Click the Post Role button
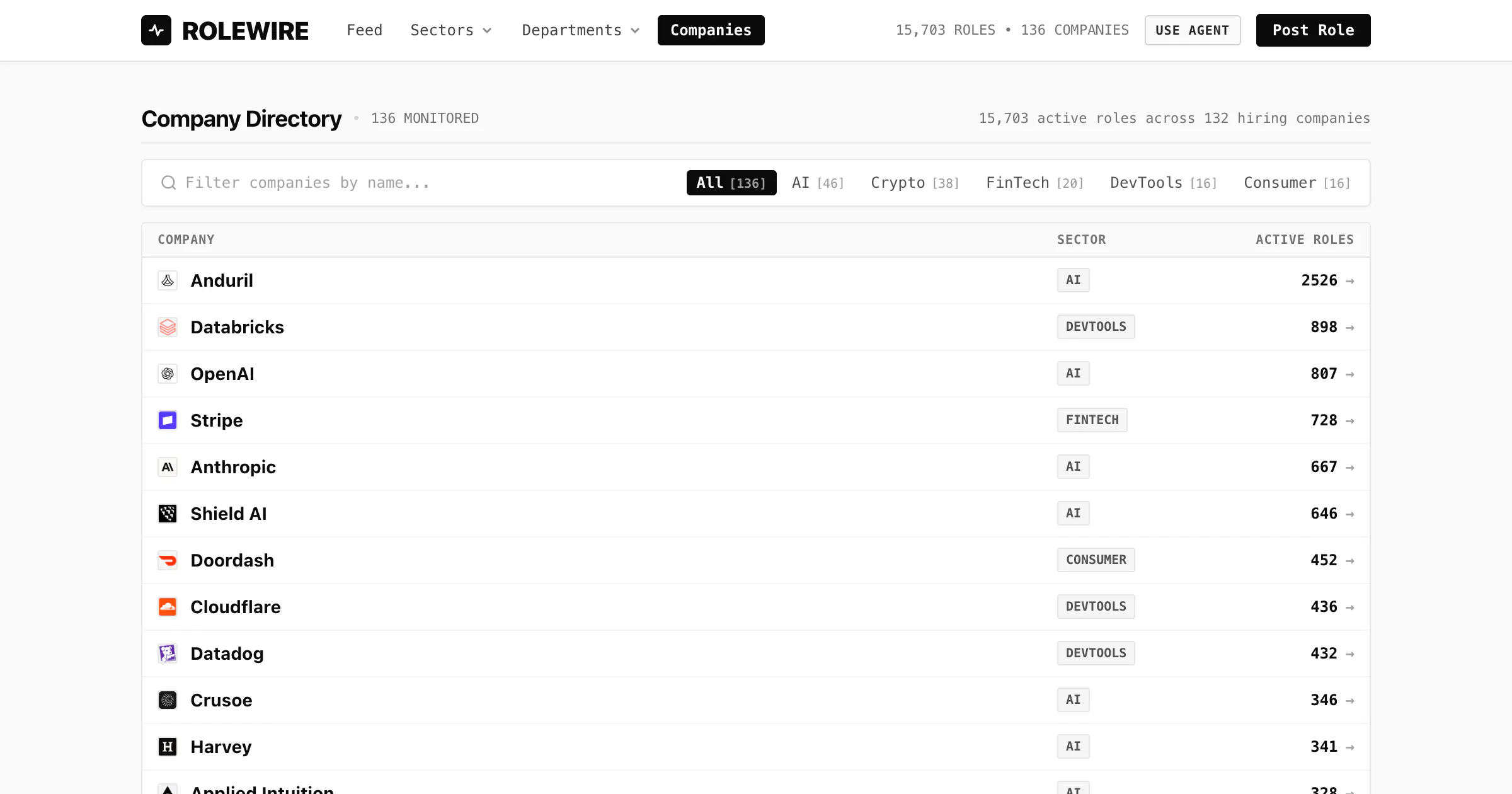Image resolution: width=1512 pixels, height=794 pixels. pos(1313,30)
